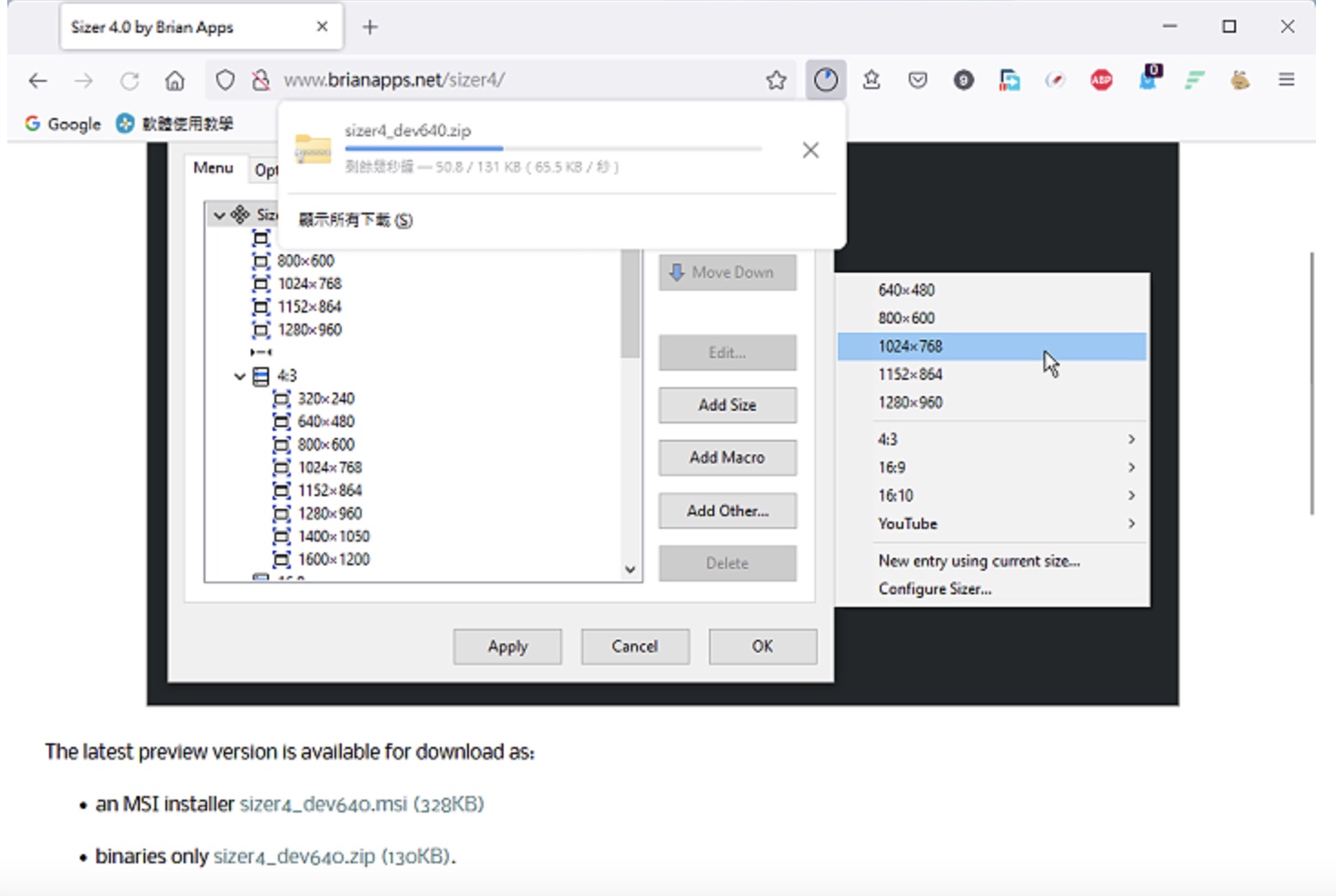Select 320×240 in the 4:3 group
The height and width of the screenshot is (896, 1336).
(x=326, y=399)
